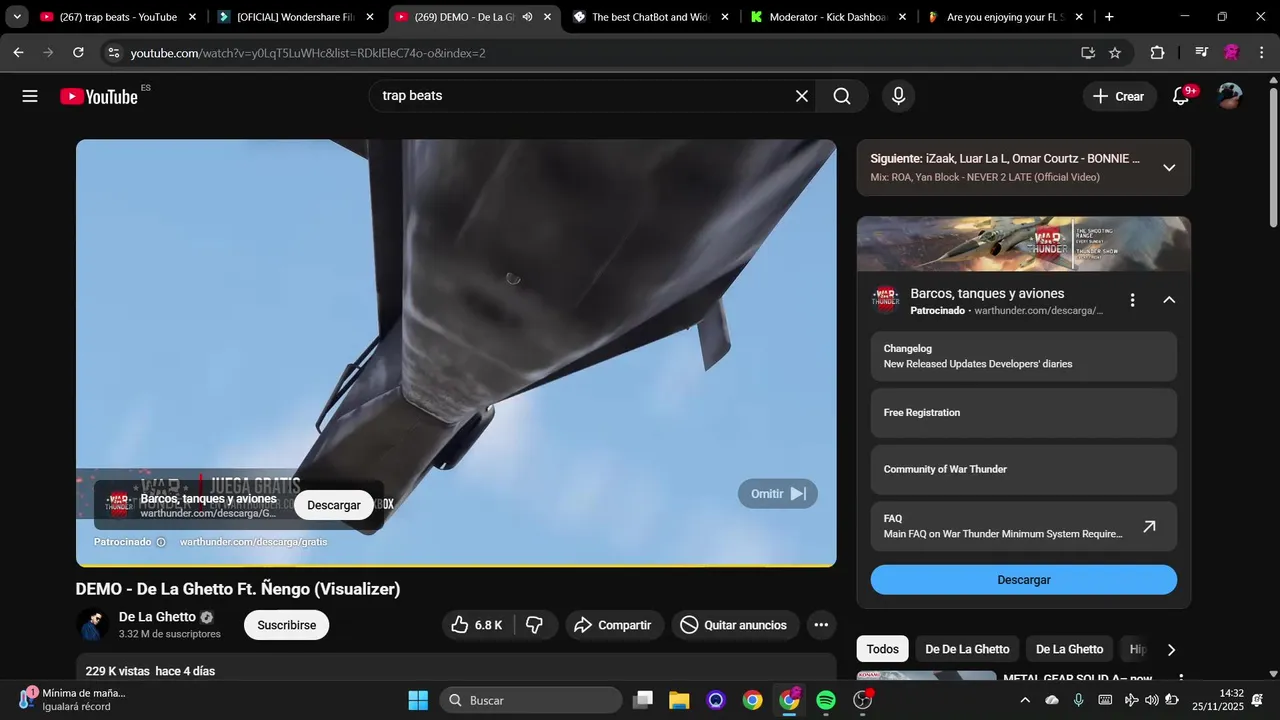Open more actions below the video
The width and height of the screenshot is (1280, 720).
(x=821, y=625)
